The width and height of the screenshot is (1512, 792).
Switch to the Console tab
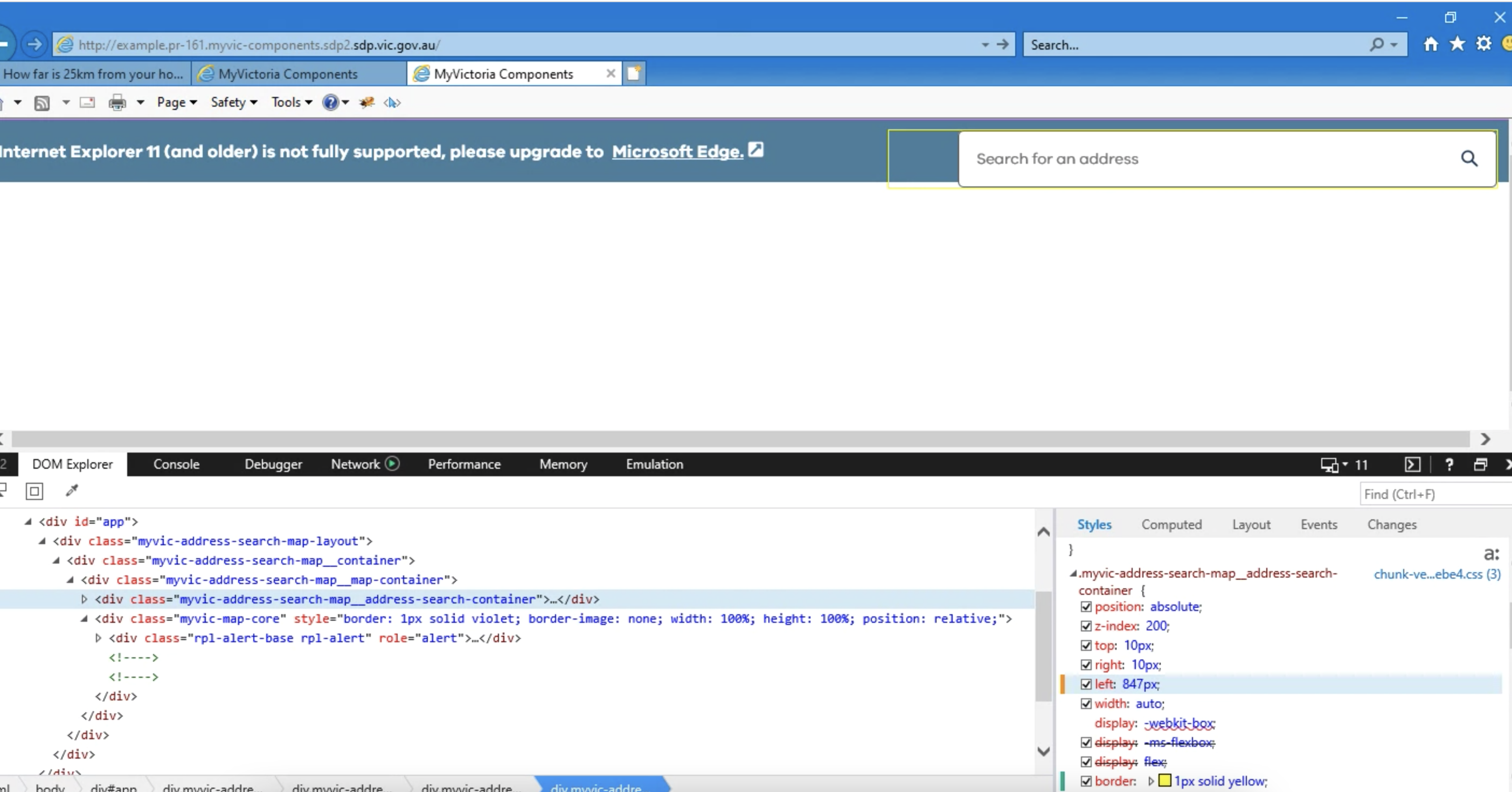coord(176,464)
